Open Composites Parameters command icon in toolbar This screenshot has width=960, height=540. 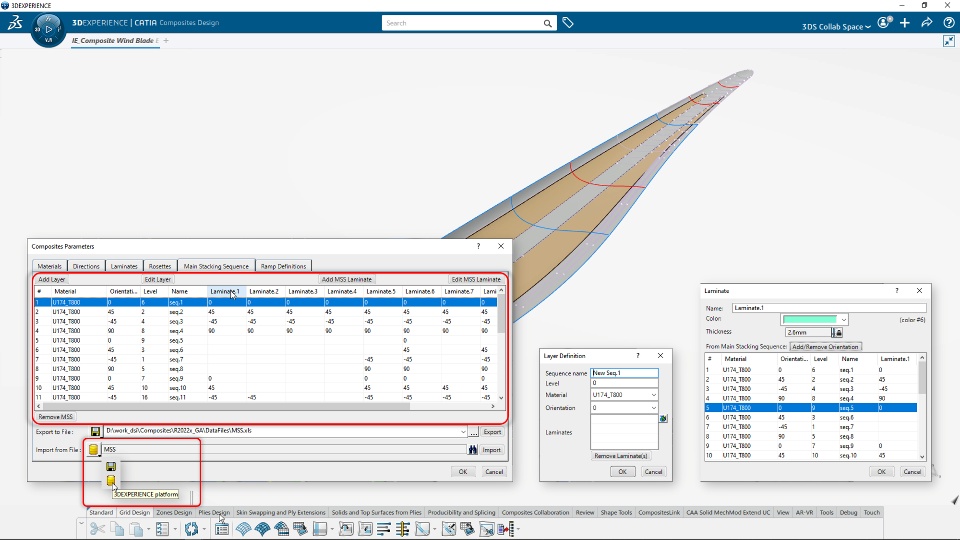tap(222, 528)
